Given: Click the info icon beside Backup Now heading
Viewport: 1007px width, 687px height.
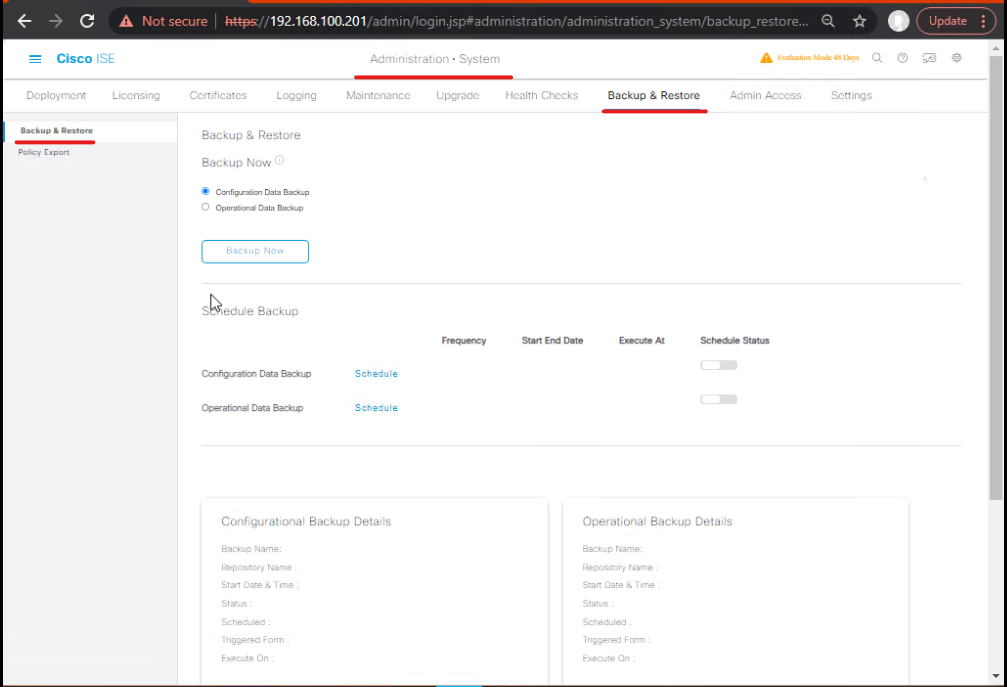Looking at the screenshot, I should 279,160.
